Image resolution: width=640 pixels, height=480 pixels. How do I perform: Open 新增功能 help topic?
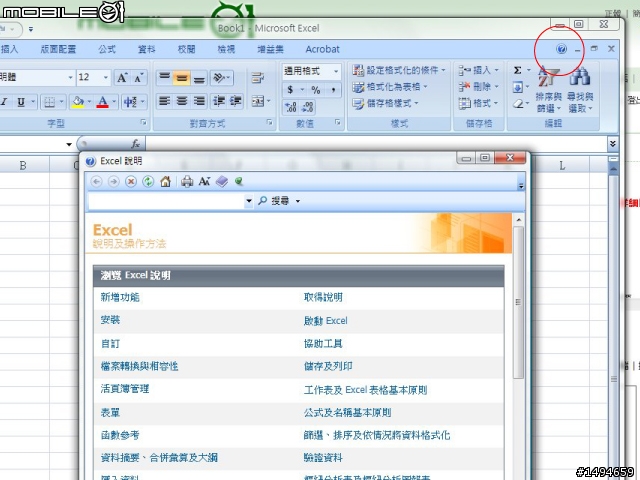pyautogui.click(x=120, y=297)
